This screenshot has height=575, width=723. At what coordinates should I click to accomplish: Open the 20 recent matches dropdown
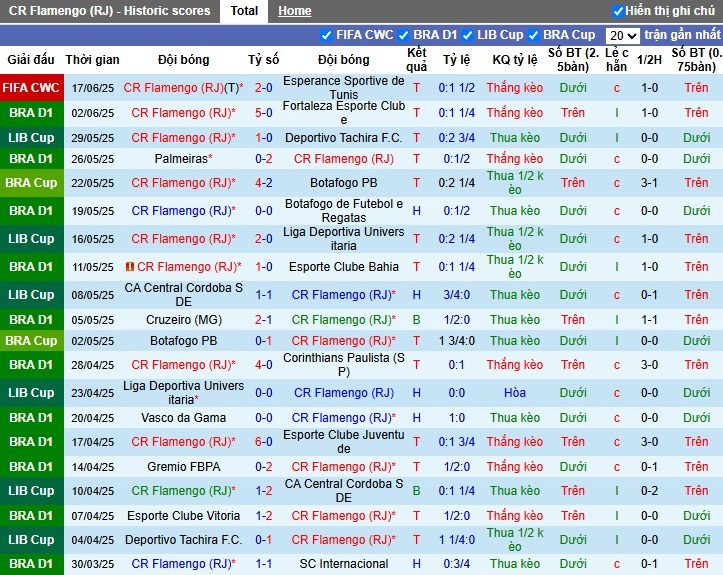pyautogui.click(x=622, y=36)
